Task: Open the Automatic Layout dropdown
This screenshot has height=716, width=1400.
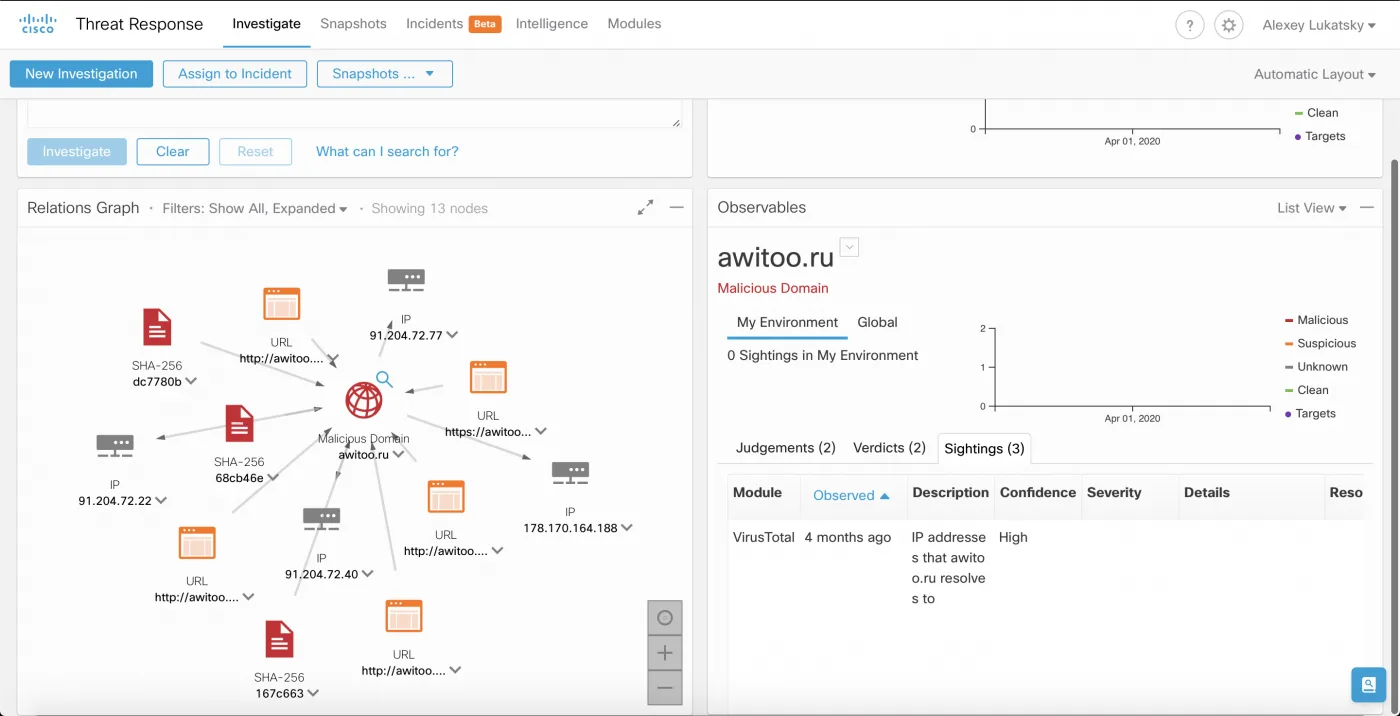Action: coord(1315,74)
